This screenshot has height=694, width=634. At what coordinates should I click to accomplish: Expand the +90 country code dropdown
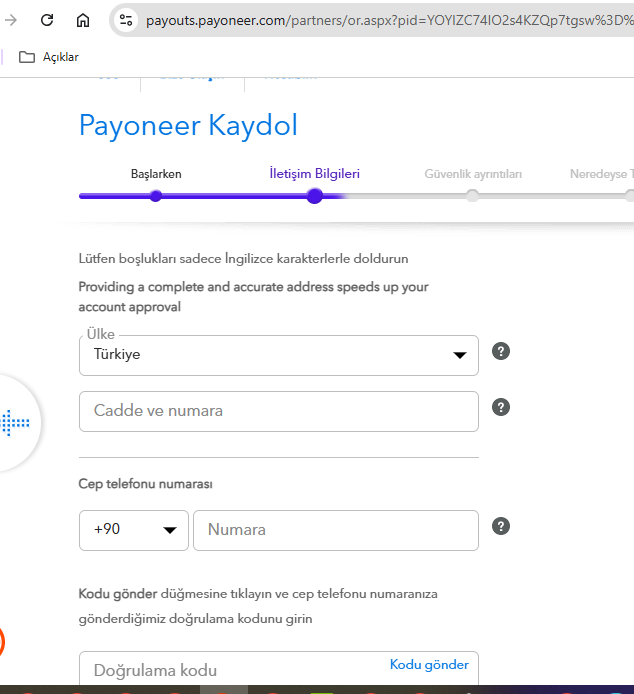coord(134,530)
